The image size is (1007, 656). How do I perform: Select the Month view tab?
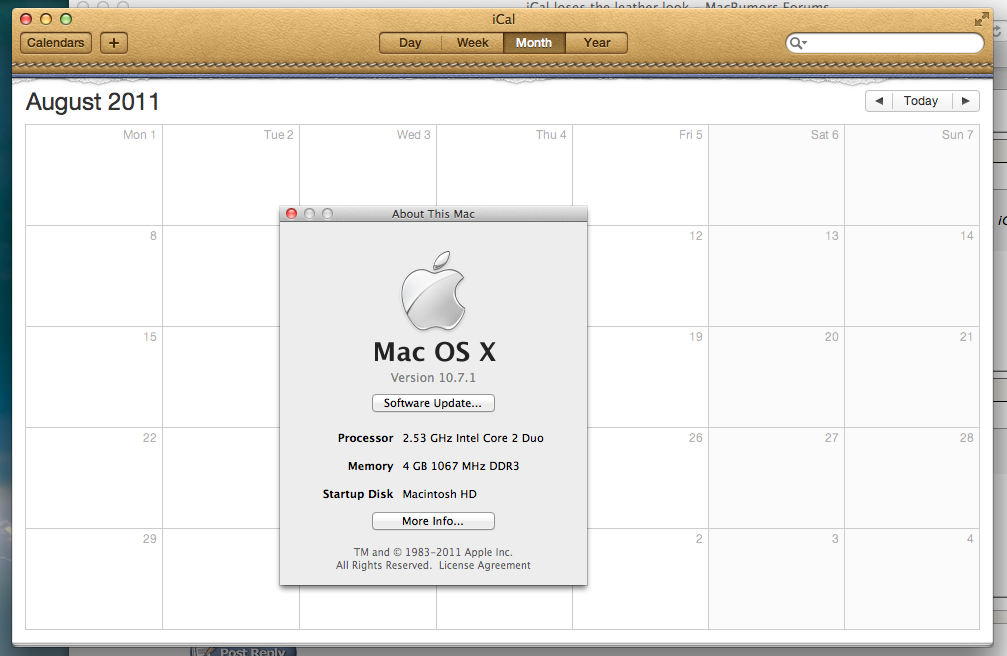coord(534,43)
